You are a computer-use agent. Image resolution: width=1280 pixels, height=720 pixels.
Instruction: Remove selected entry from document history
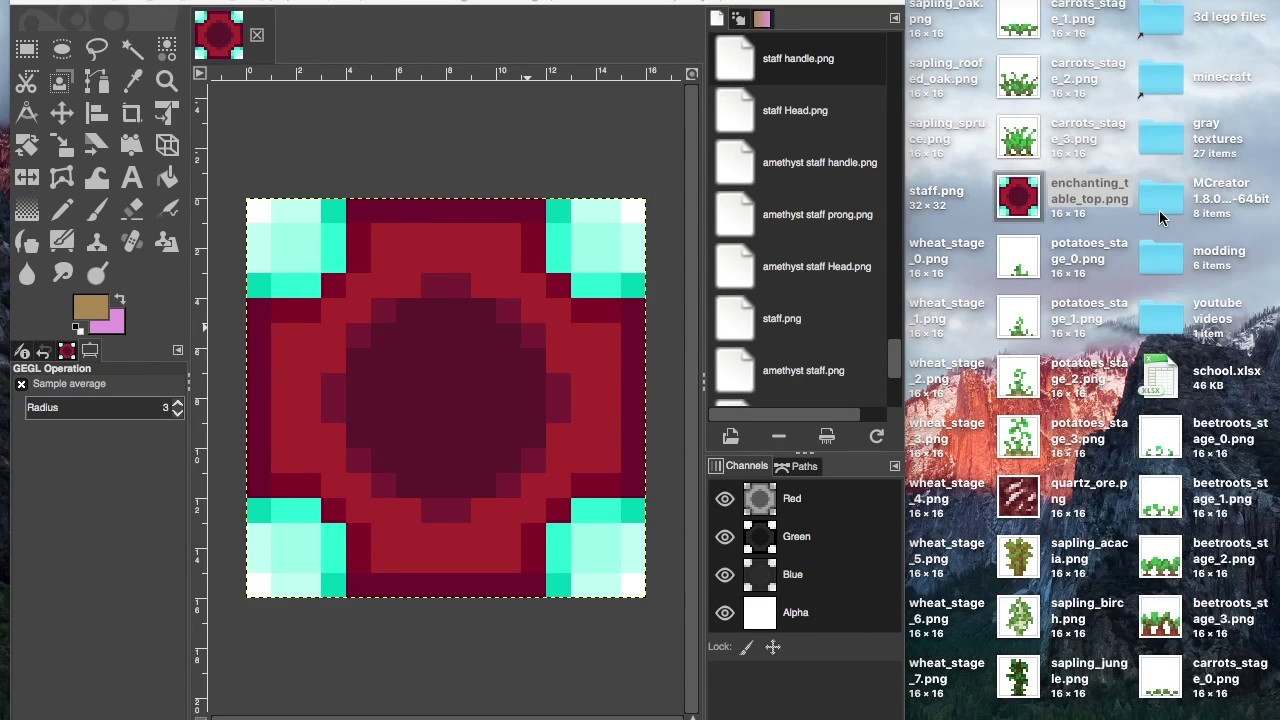click(778, 436)
